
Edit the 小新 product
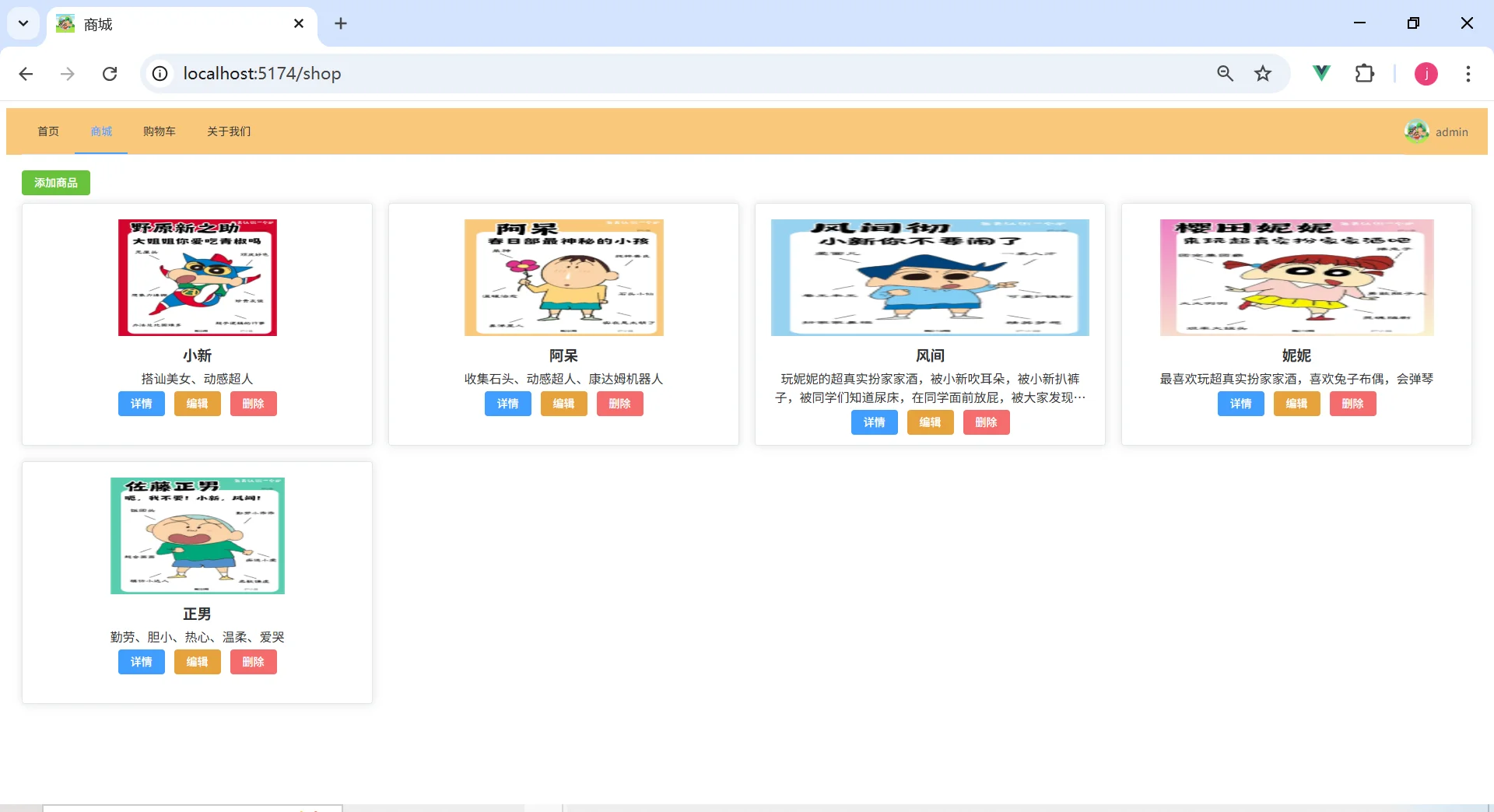pos(198,404)
